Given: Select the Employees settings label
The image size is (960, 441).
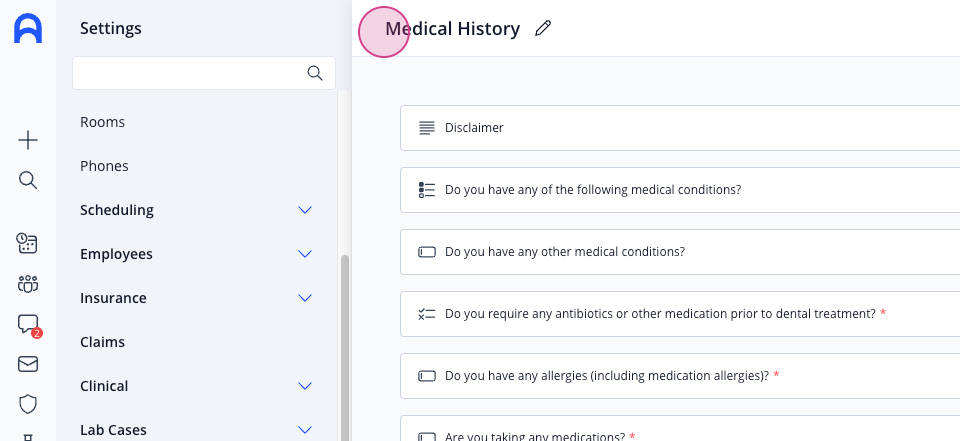Looking at the screenshot, I should pos(116,254).
